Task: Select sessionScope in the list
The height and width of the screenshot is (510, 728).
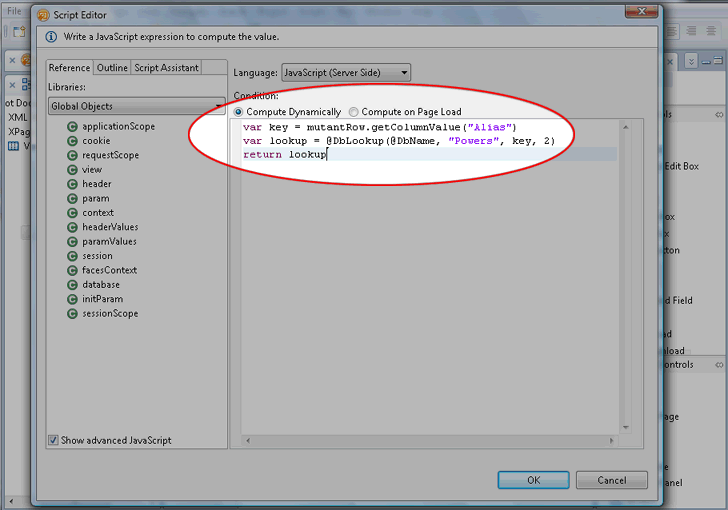Action: pyautogui.click(x=110, y=314)
